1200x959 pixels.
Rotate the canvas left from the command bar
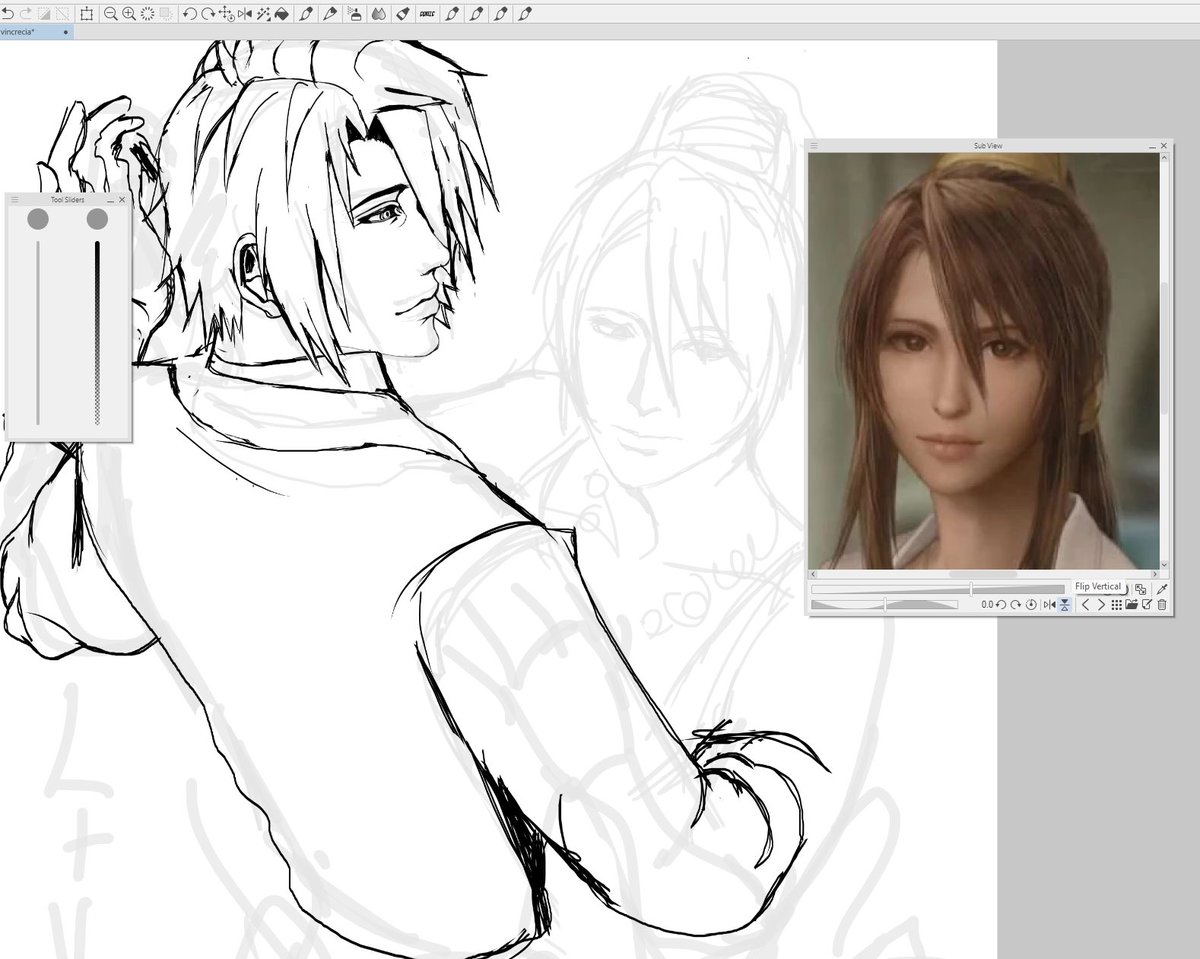tap(189, 14)
